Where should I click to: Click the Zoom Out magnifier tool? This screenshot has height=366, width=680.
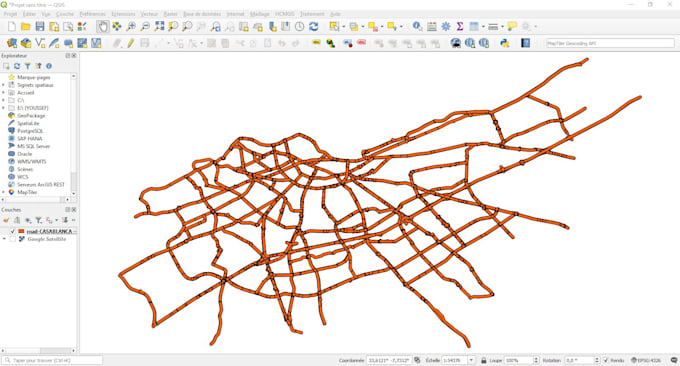(x=145, y=27)
